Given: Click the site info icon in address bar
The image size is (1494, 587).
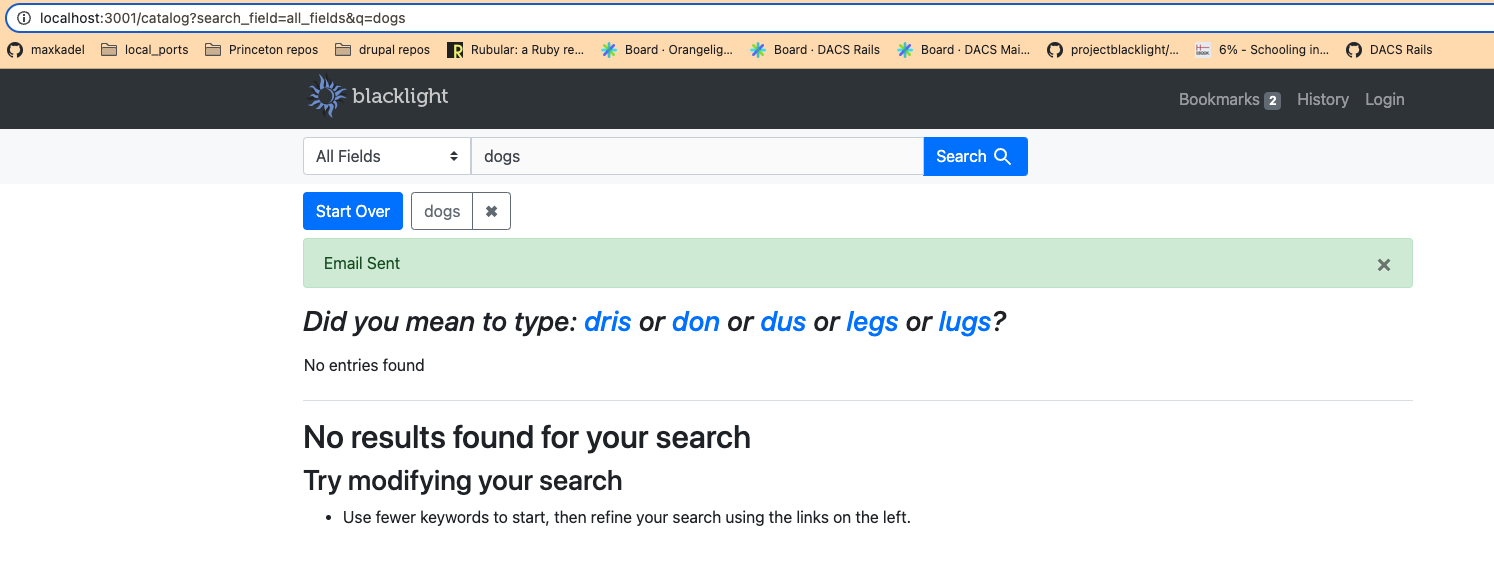Looking at the screenshot, I should pyautogui.click(x=24, y=18).
